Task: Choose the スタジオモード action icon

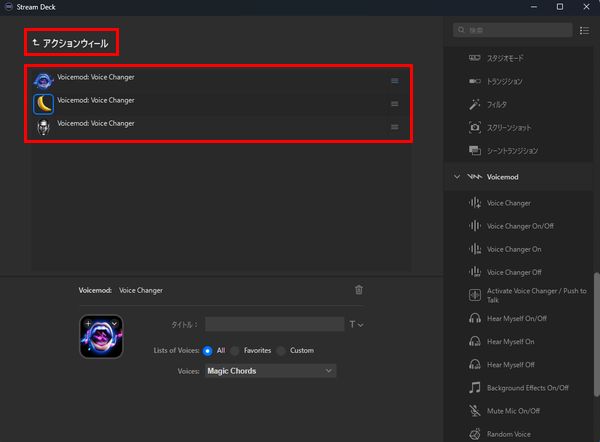Action: tap(474, 58)
